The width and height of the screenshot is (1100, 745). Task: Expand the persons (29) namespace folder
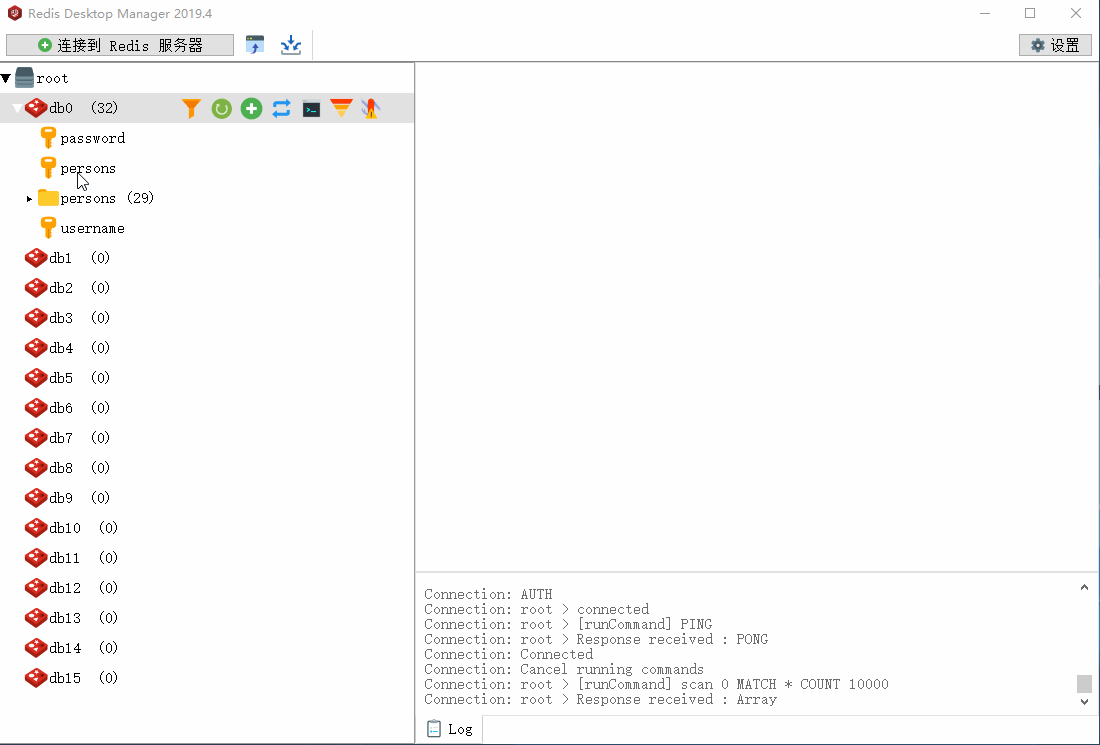tap(29, 199)
